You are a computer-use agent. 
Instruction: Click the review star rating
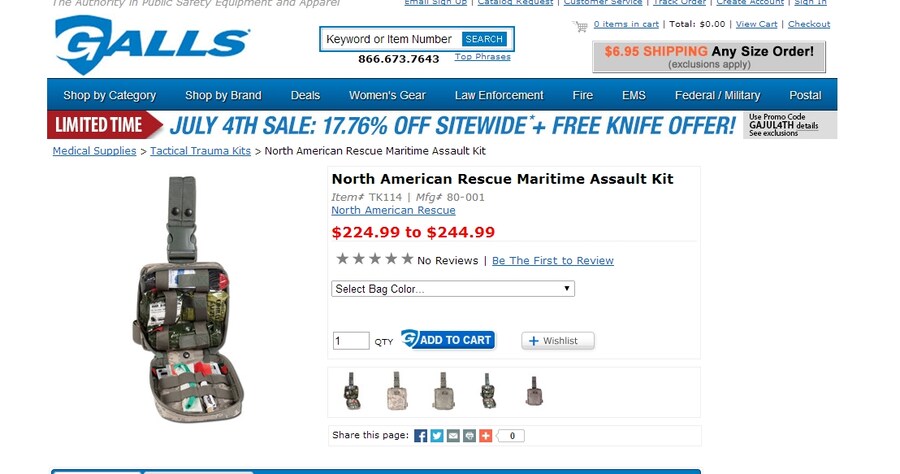pyautogui.click(x=374, y=259)
